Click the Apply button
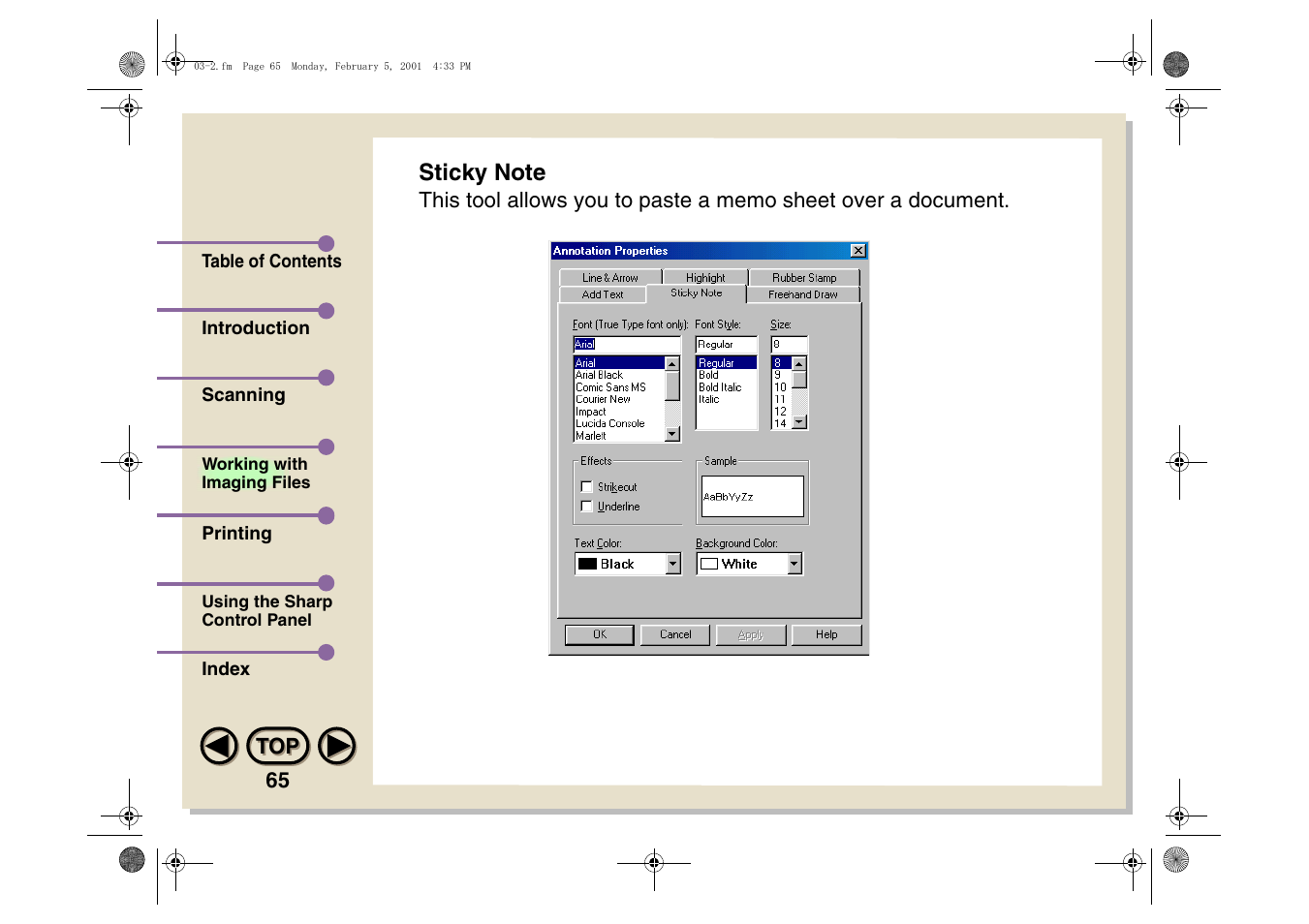Screen dimensions: 1309x924 point(751,634)
